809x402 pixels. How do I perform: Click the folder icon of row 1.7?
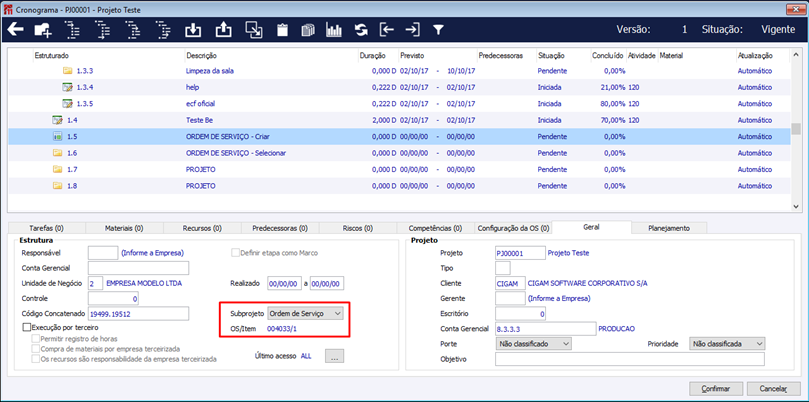pyautogui.click(x=57, y=169)
